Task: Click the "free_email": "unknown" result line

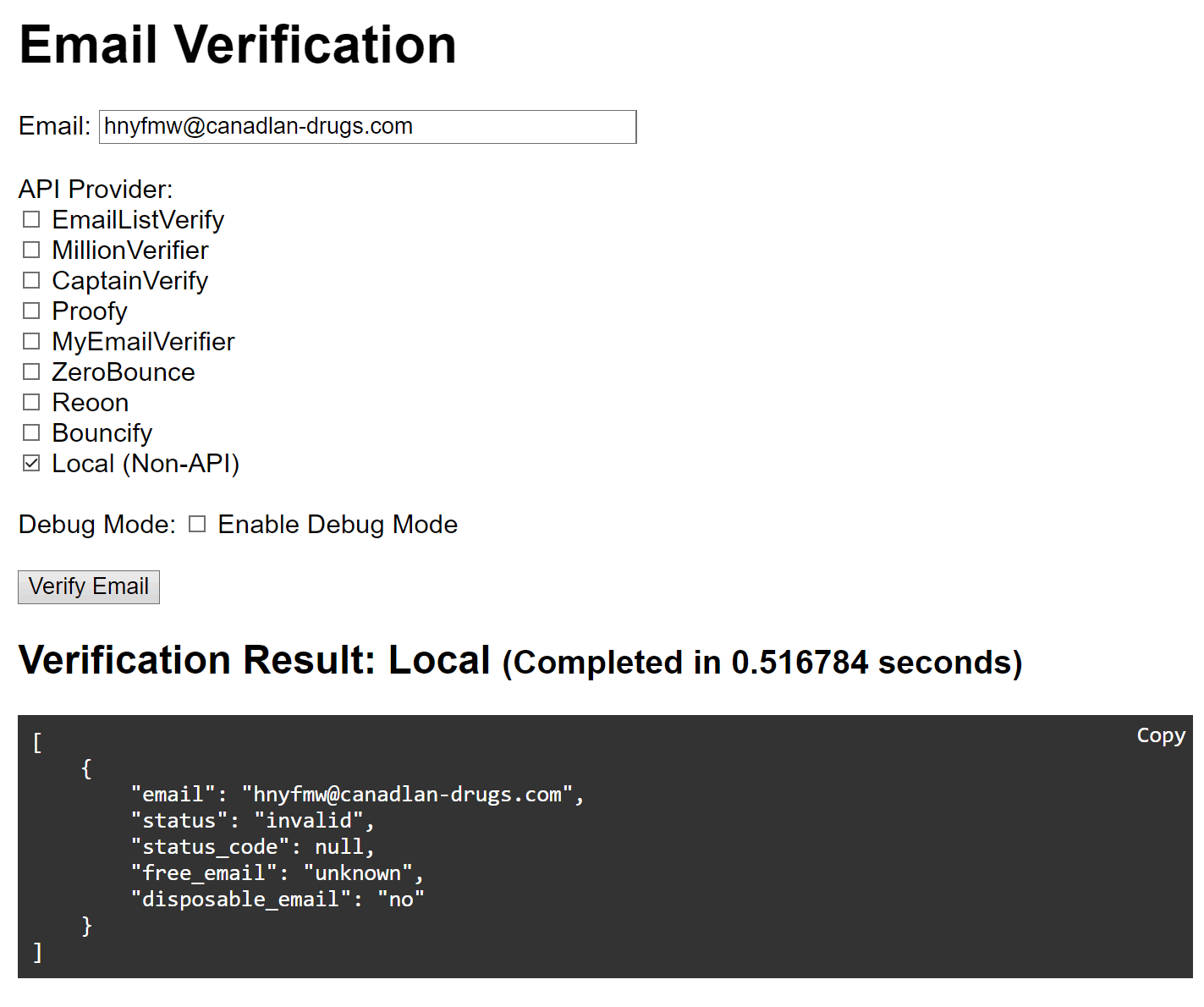Action: click(x=278, y=873)
